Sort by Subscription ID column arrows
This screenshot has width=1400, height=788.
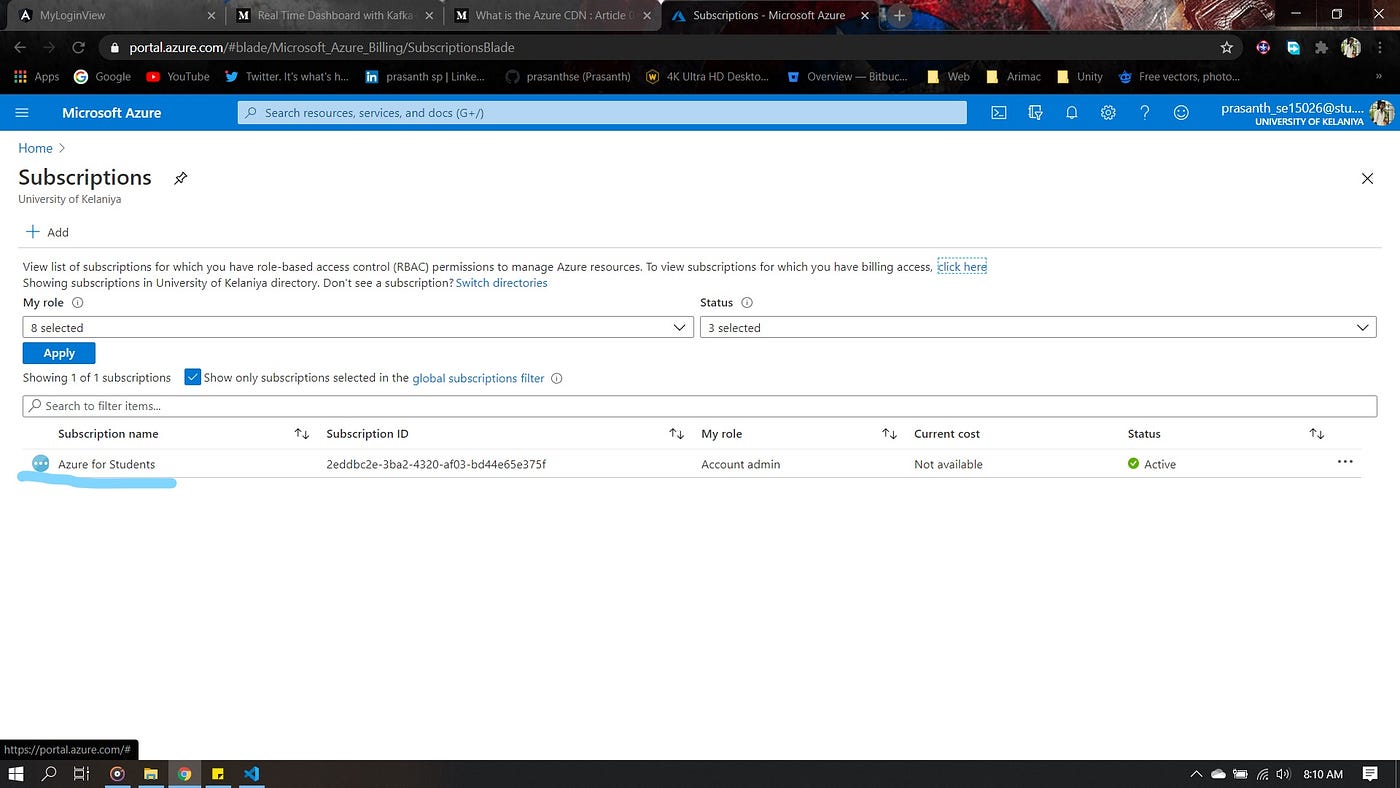click(677, 434)
